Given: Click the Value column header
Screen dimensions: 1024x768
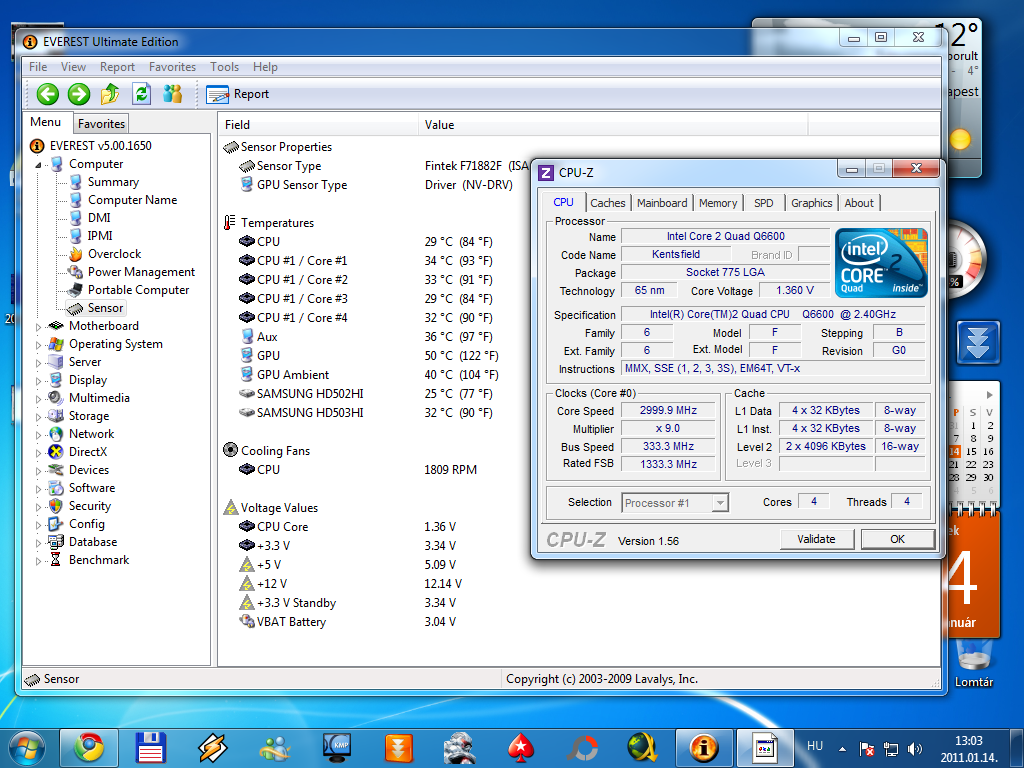Looking at the screenshot, I should [x=613, y=125].
